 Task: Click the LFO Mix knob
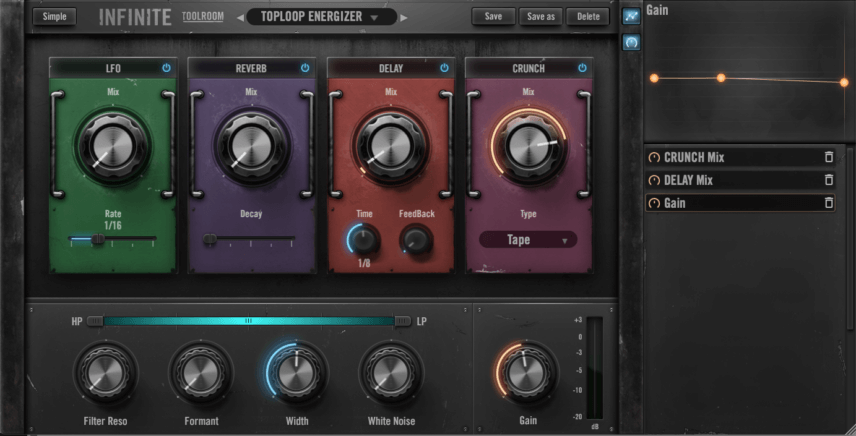[x=113, y=146]
